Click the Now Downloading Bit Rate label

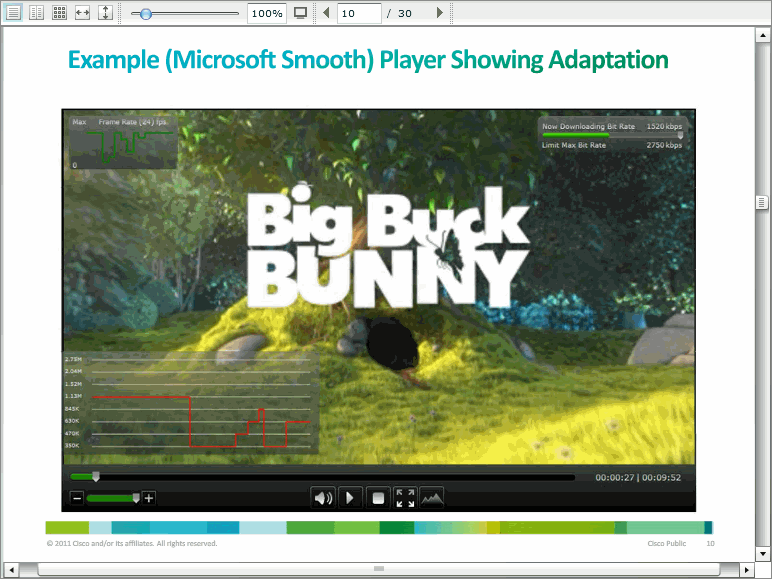(x=588, y=127)
